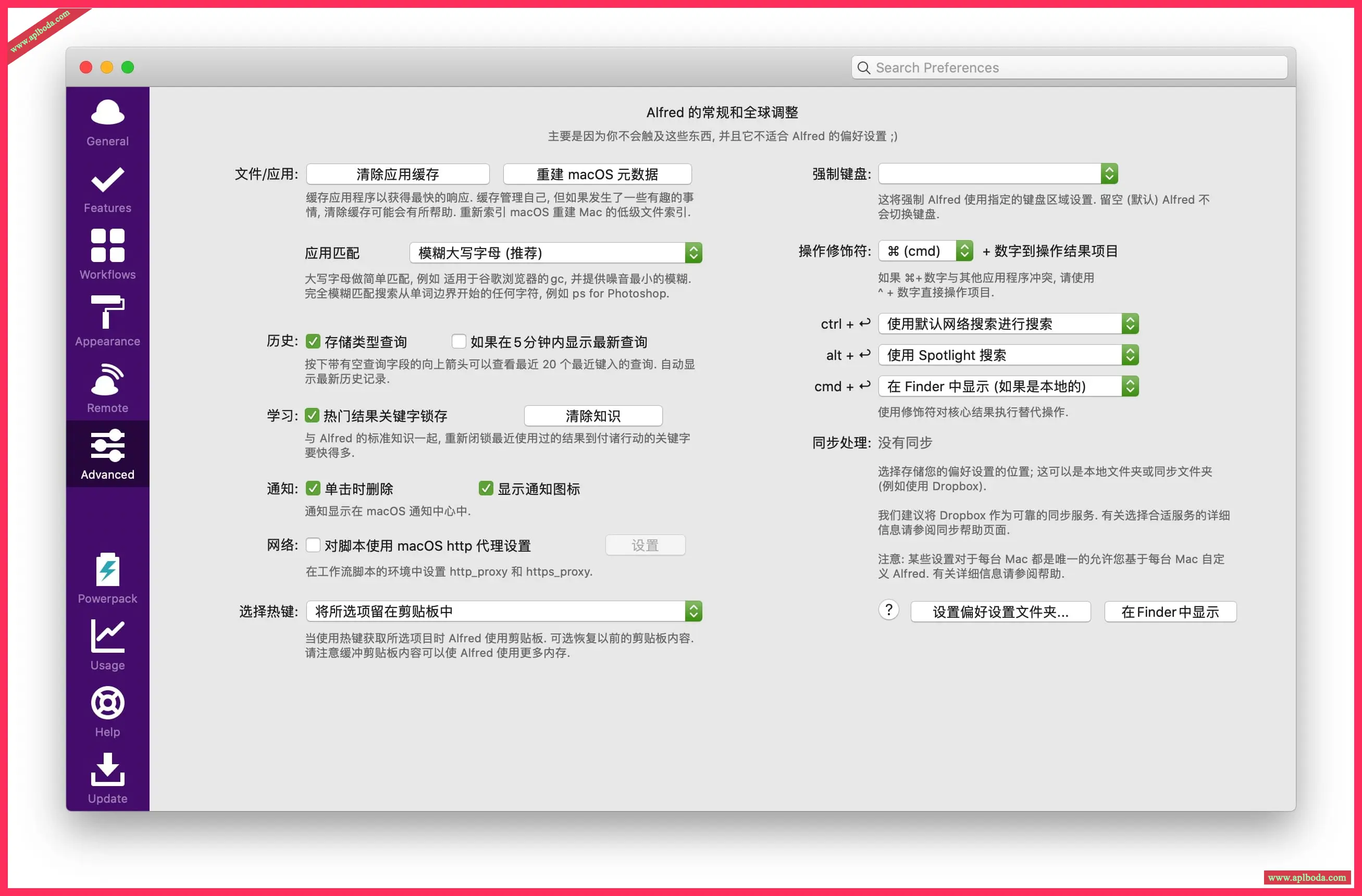The width and height of the screenshot is (1362, 896).
Task: Click the + 数字到操作结果项目 text
Action: (x=1050, y=251)
